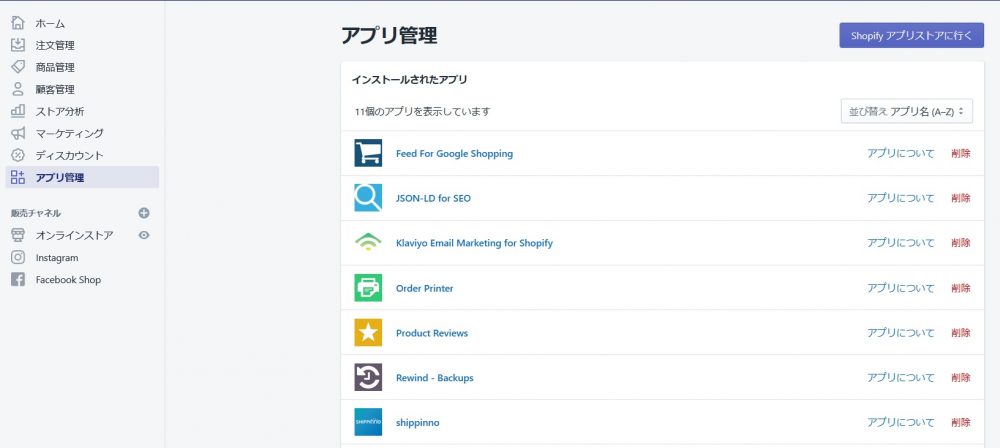Open Facebook Shop sales channel
The height and width of the screenshot is (448, 1000).
pyautogui.click(x=68, y=280)
